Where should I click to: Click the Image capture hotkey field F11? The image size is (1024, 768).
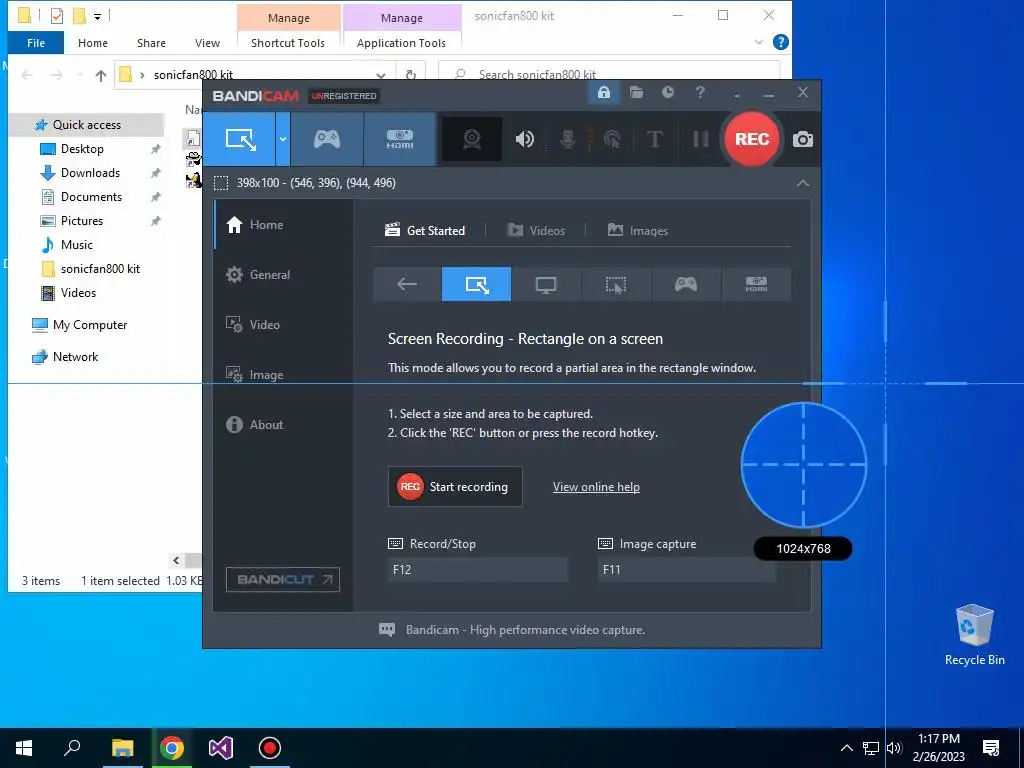(x=687, y=569)
